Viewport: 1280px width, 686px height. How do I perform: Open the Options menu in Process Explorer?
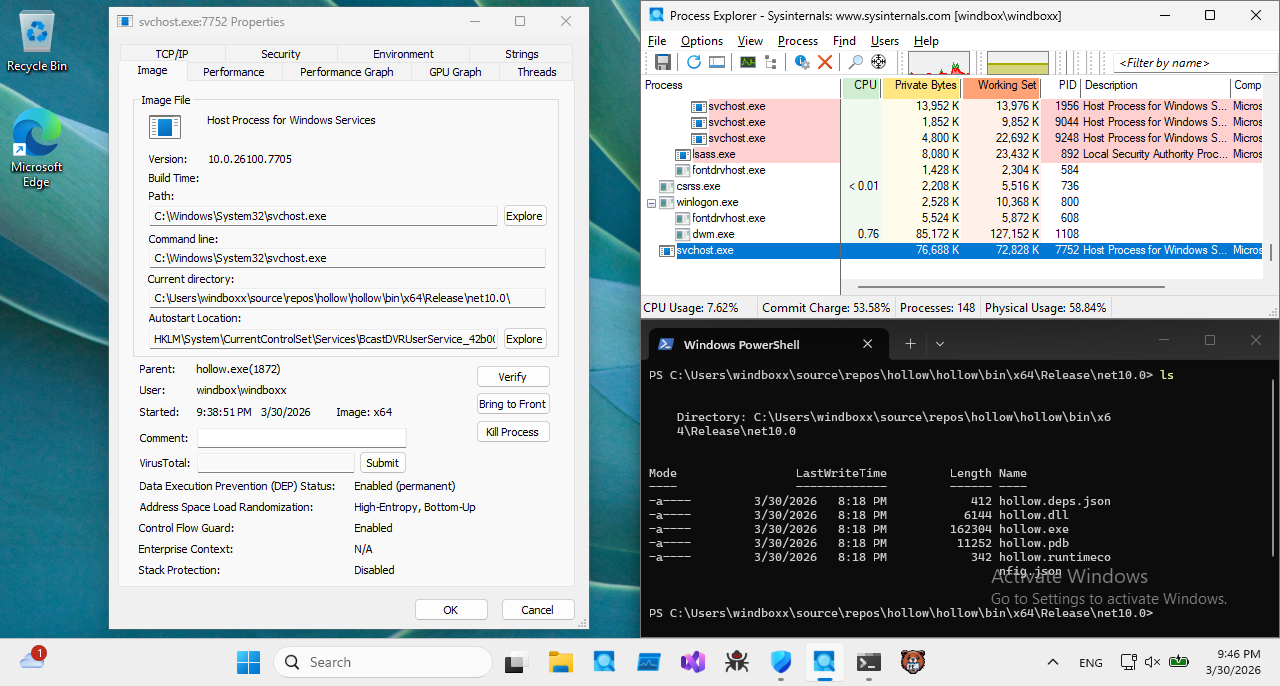pyautogui.click(x=702, y=41)
